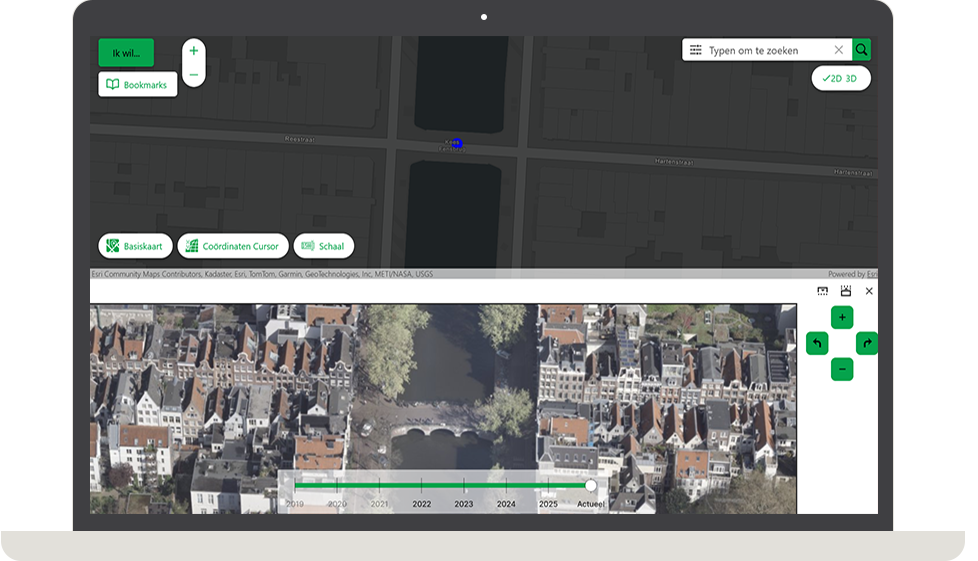
Task: Select year 2025 on the timeline
Action: click(548, 504)
